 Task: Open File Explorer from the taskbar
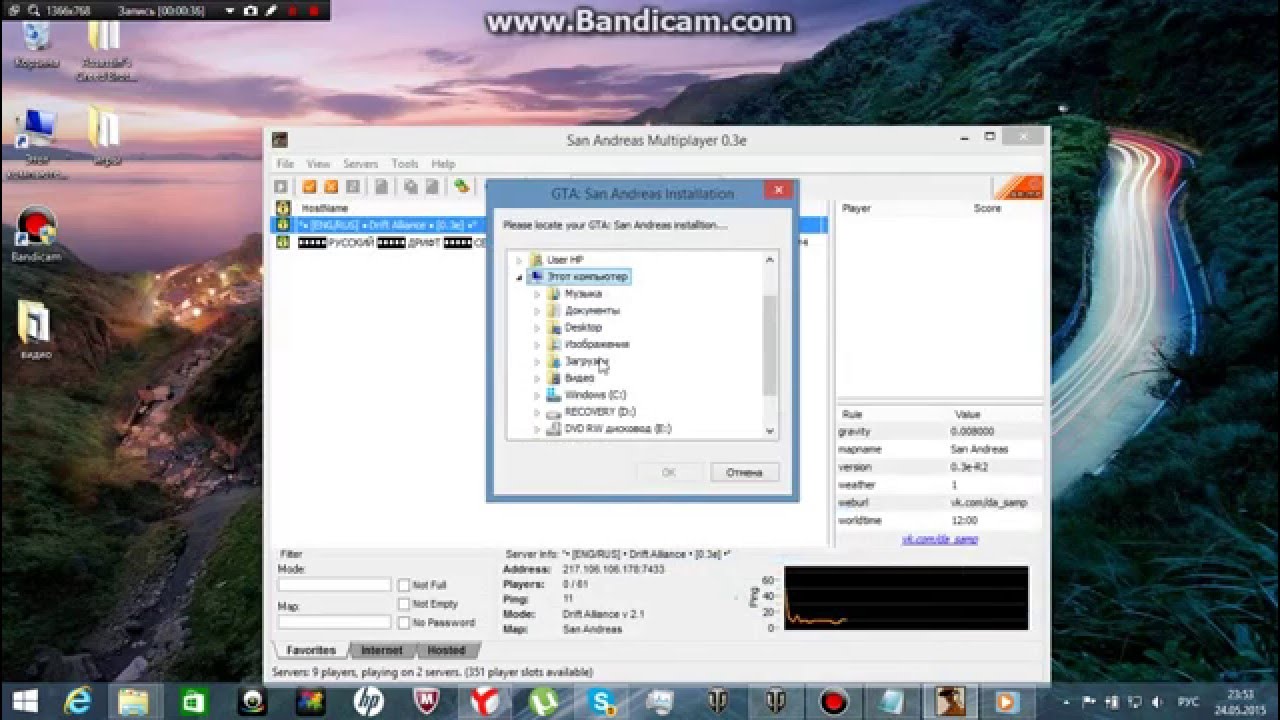pos(134,701)
